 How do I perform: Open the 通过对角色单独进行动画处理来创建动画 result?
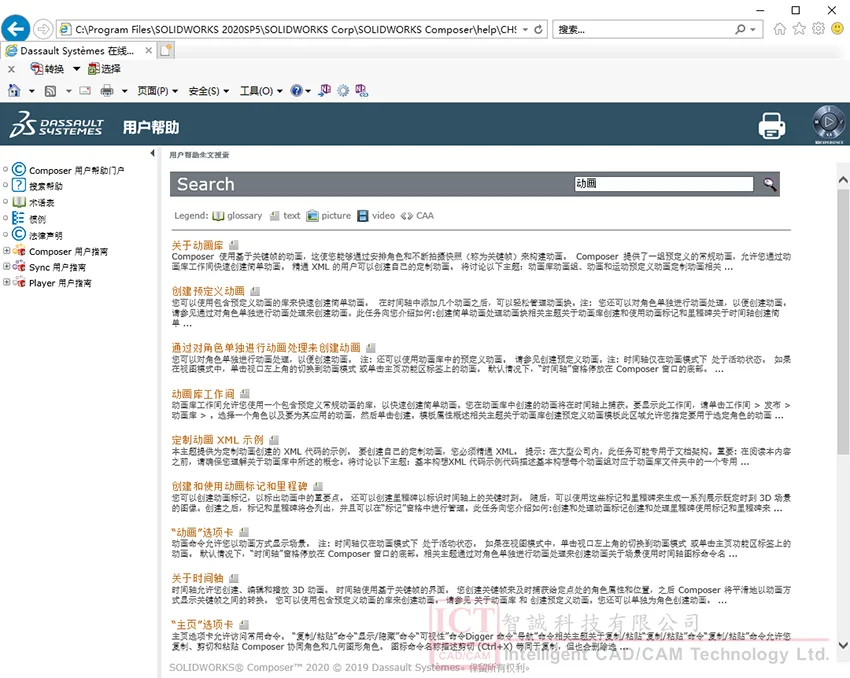click(266, 347)
